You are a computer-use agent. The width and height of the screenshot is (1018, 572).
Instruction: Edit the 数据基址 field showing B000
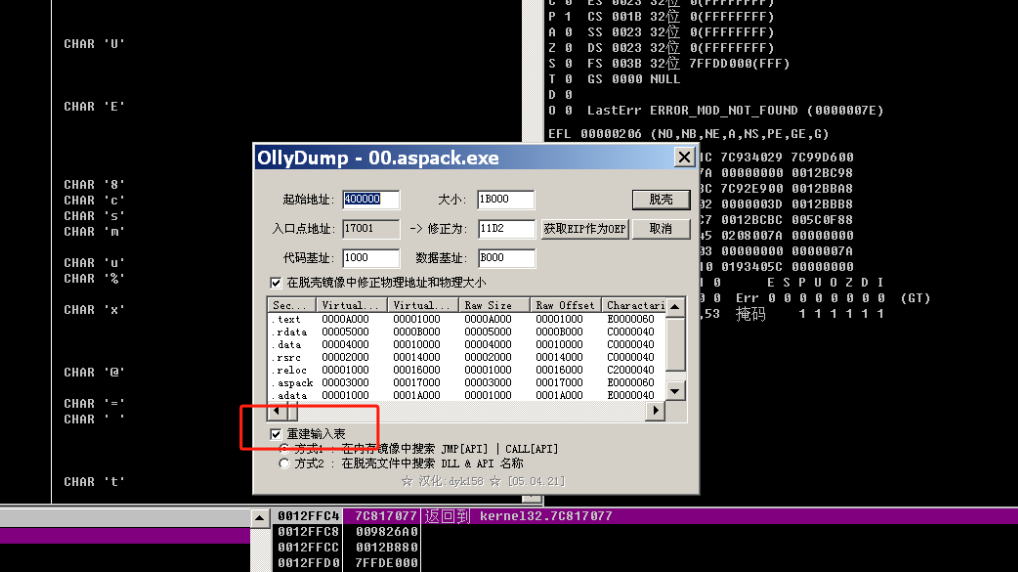click(x=506, y=258)
